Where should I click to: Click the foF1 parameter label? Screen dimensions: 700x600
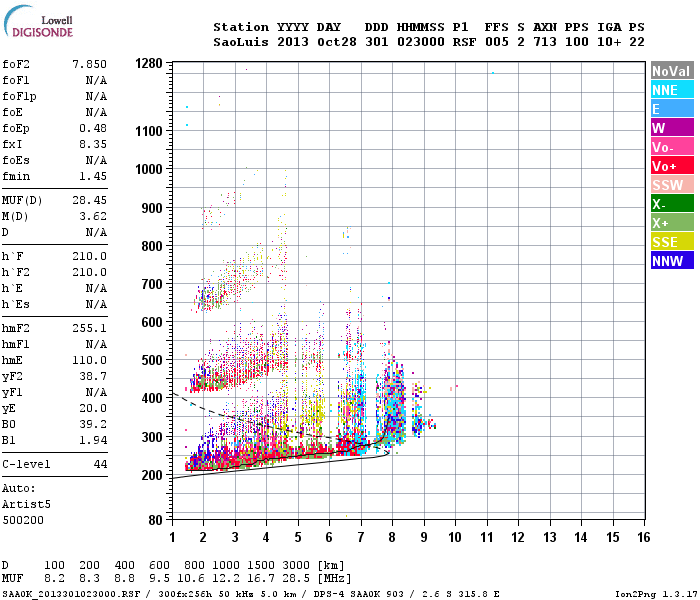(16, 80)
